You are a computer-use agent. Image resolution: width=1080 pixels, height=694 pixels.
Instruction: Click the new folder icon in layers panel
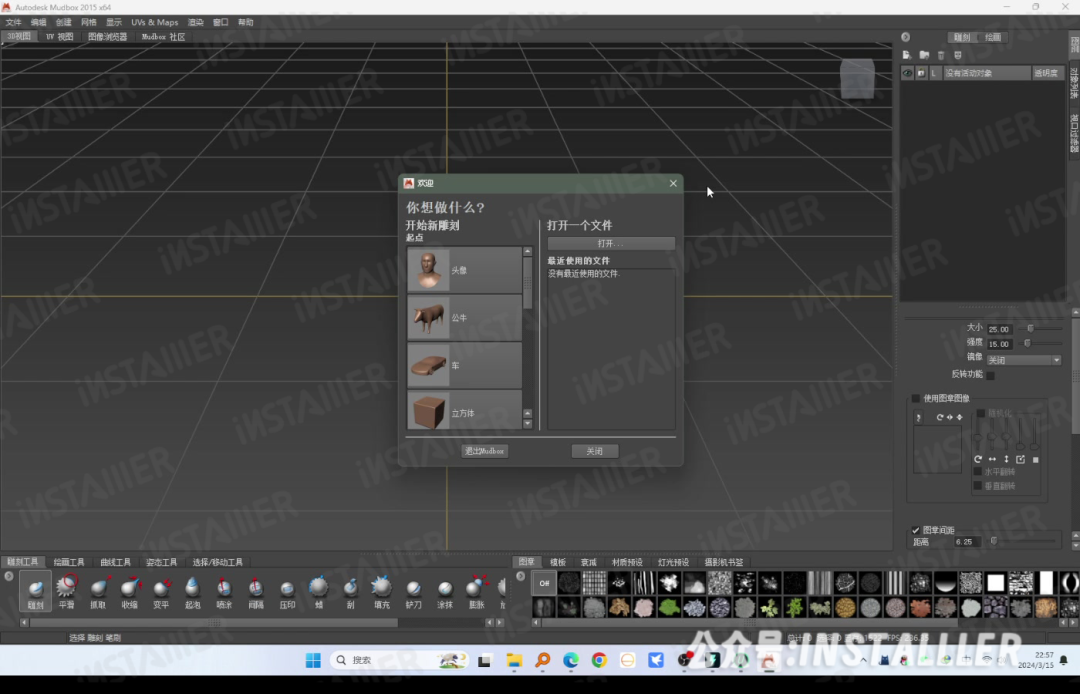point(924,55)
